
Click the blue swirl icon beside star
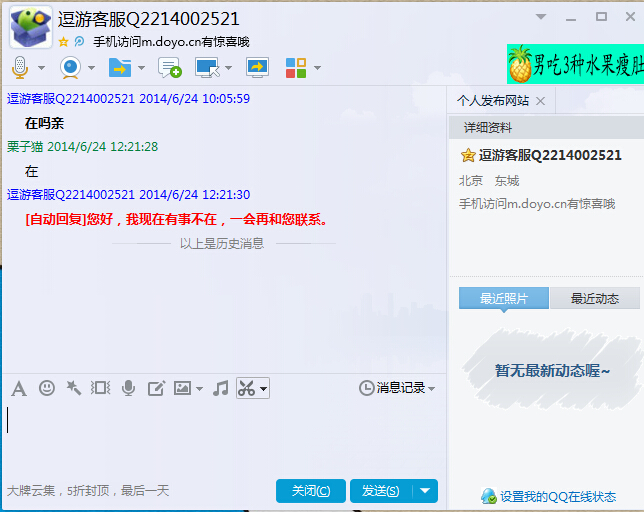pos(79,41)
